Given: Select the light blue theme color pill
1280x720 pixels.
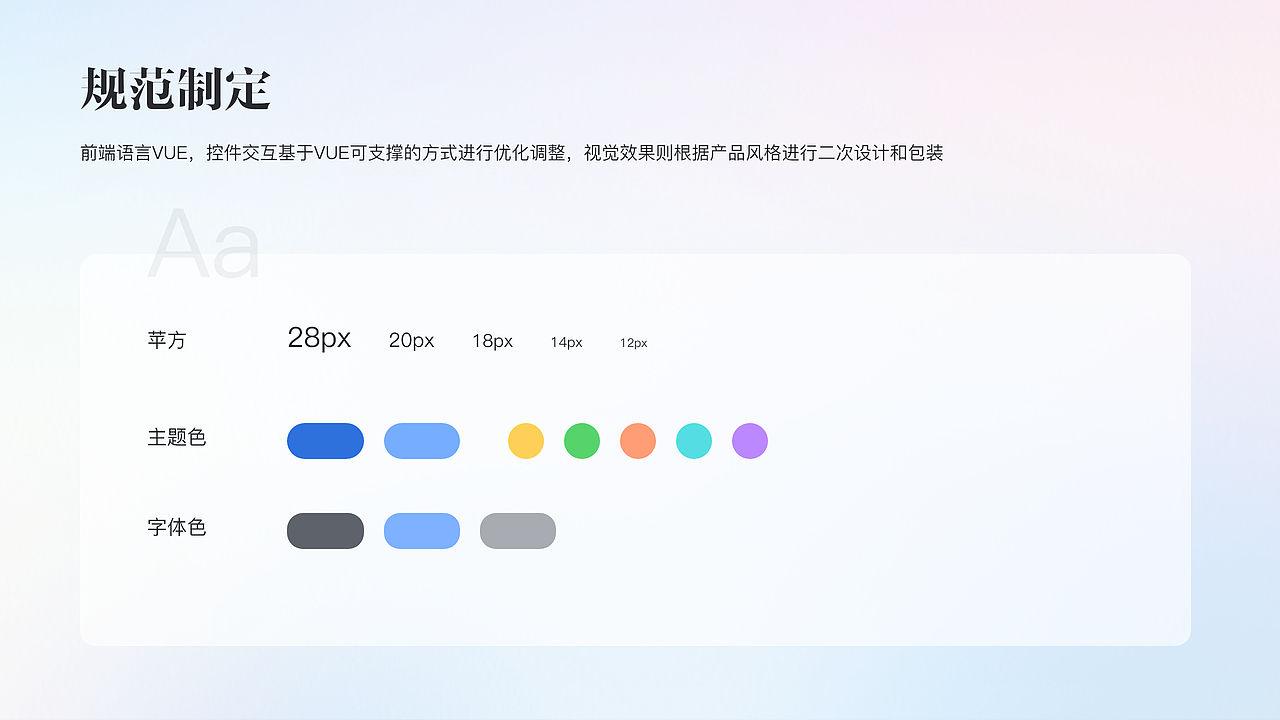Looking at the screenshot, I should pos(421,440).
